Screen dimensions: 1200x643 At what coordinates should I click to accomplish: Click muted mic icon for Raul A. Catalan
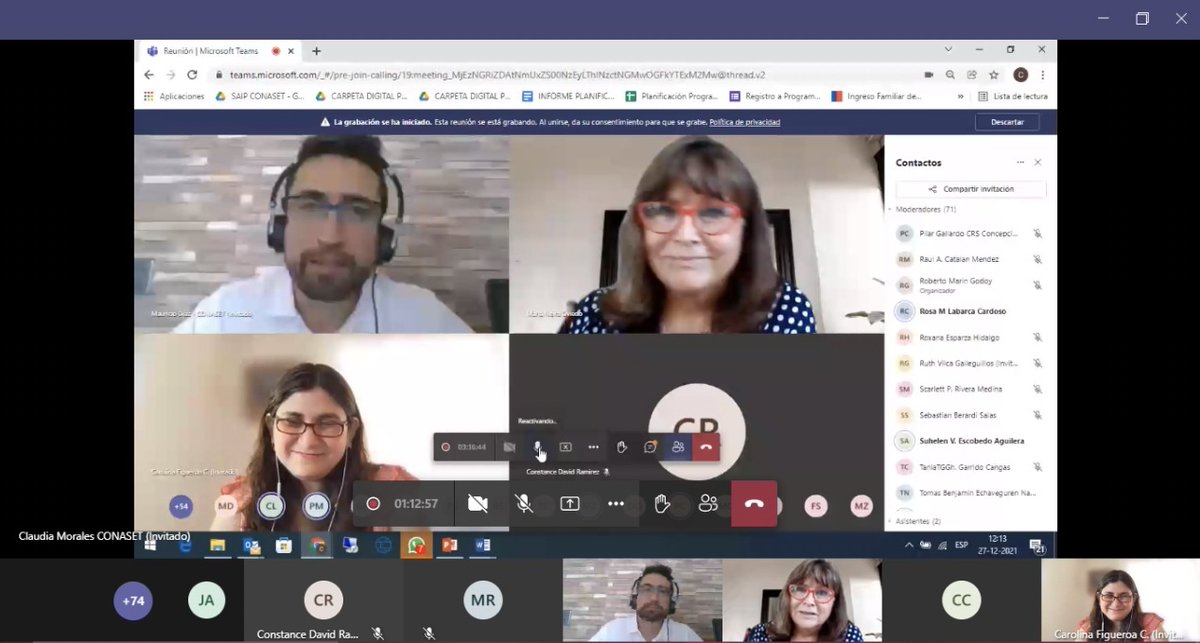pos(1038,259)
